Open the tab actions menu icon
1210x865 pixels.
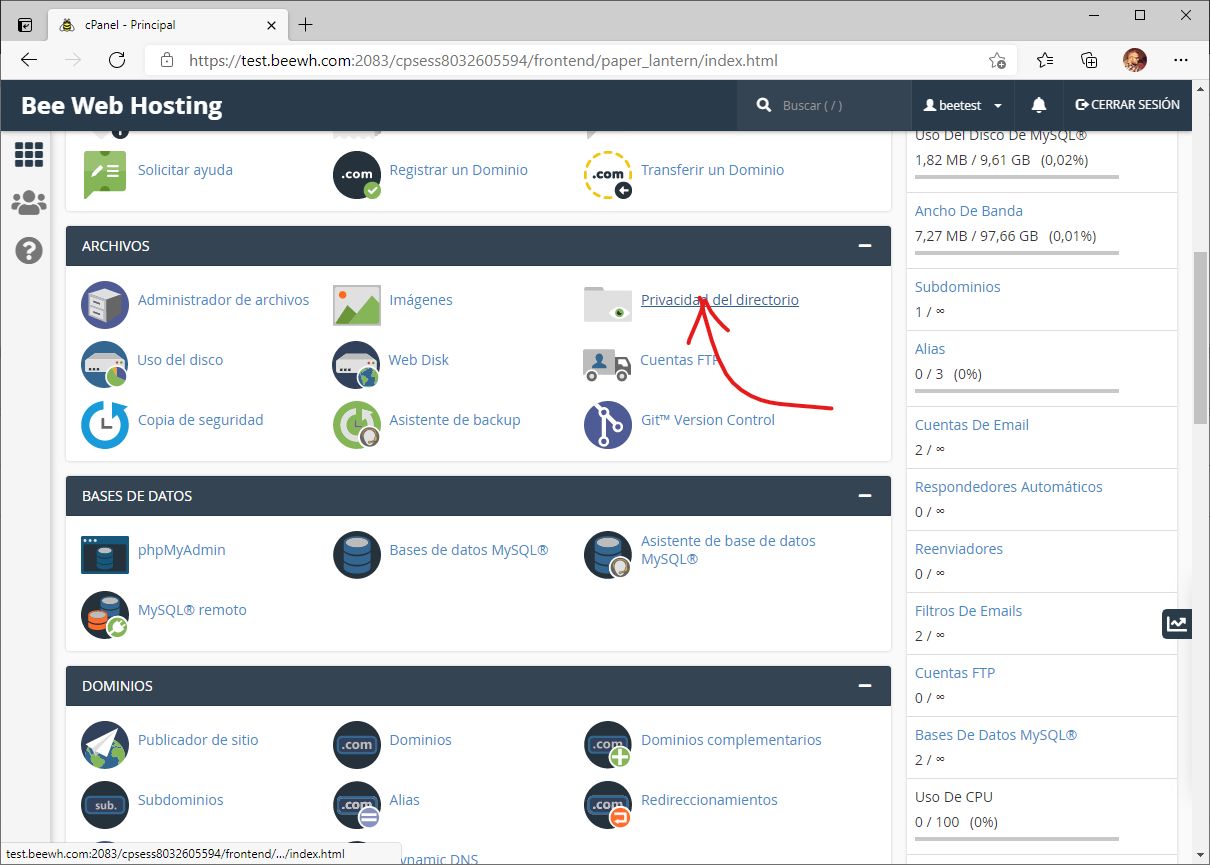[25, 24]
